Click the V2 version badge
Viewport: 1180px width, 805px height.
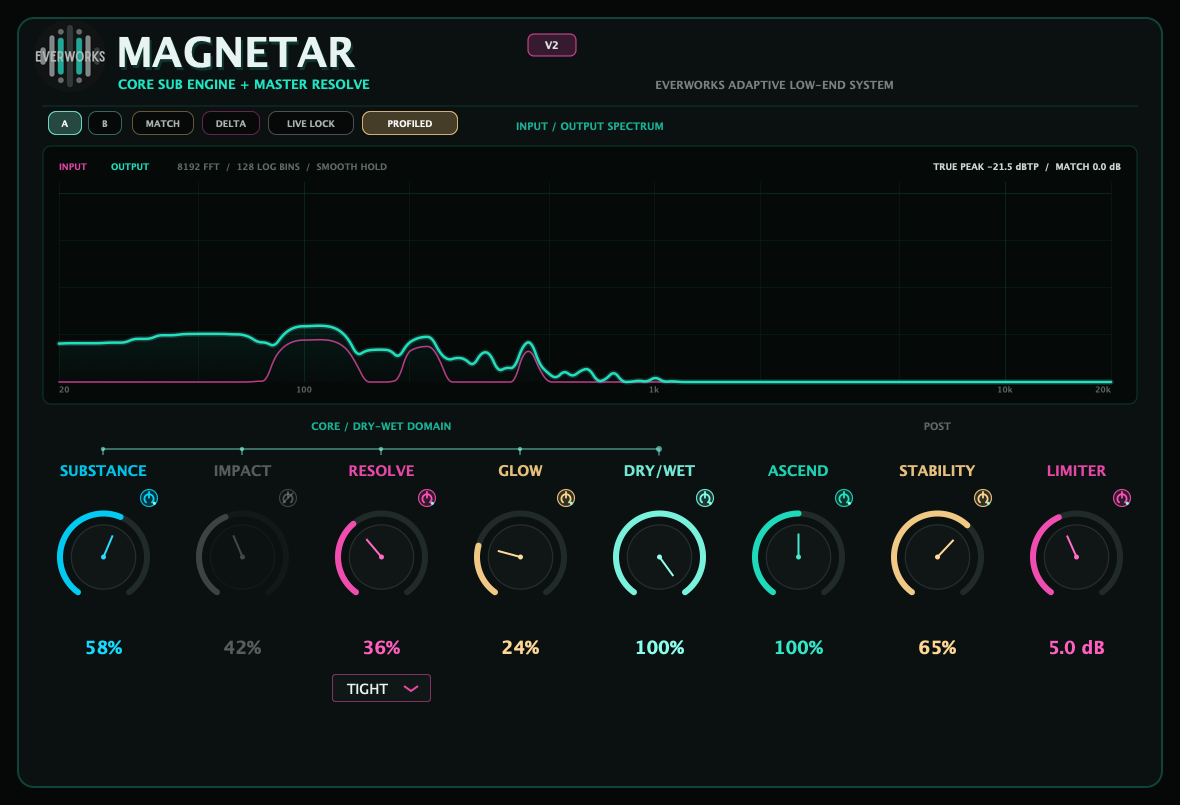[x=552, y=45]
